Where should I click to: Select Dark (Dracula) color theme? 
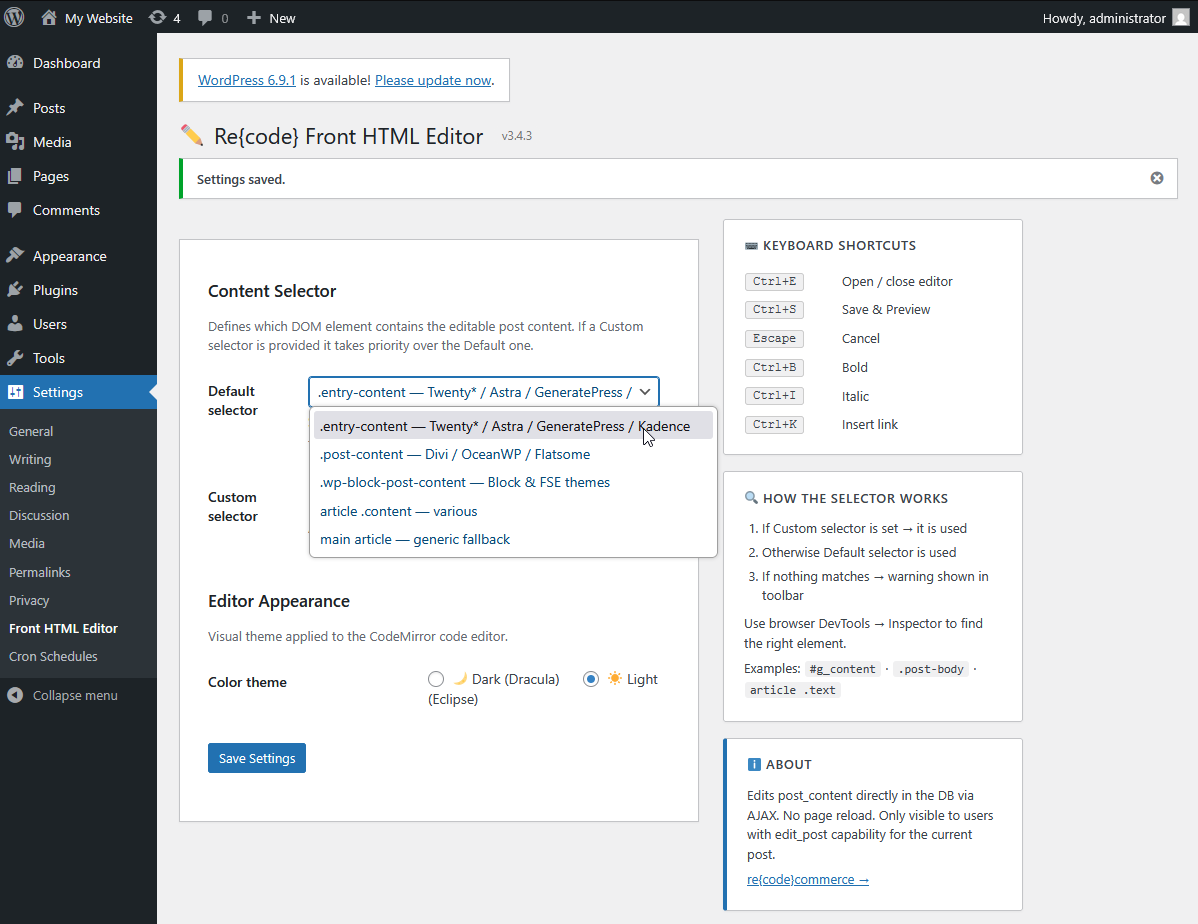436,679
